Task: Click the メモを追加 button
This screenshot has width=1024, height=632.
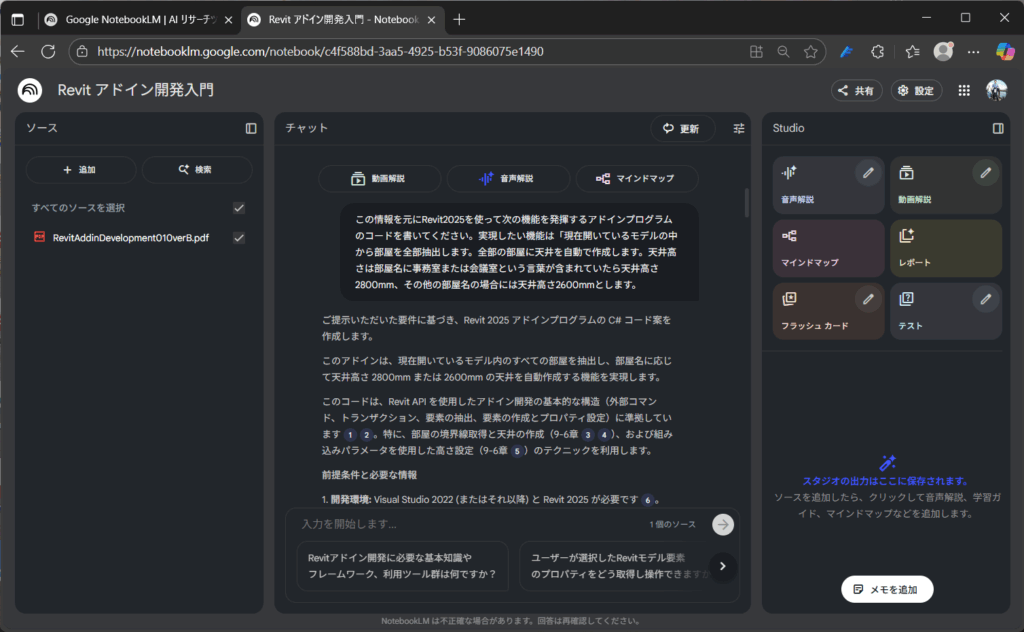Action: tap(887, 589)
